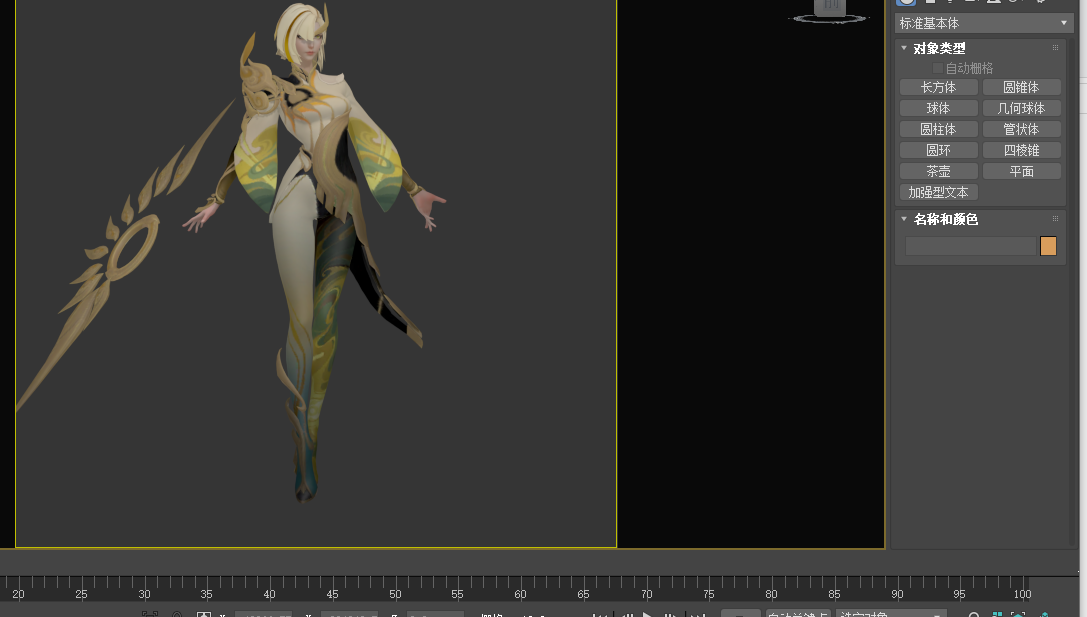Click frame 50 on the timeline
The image size is (1087, 617).
coord(395,582)
